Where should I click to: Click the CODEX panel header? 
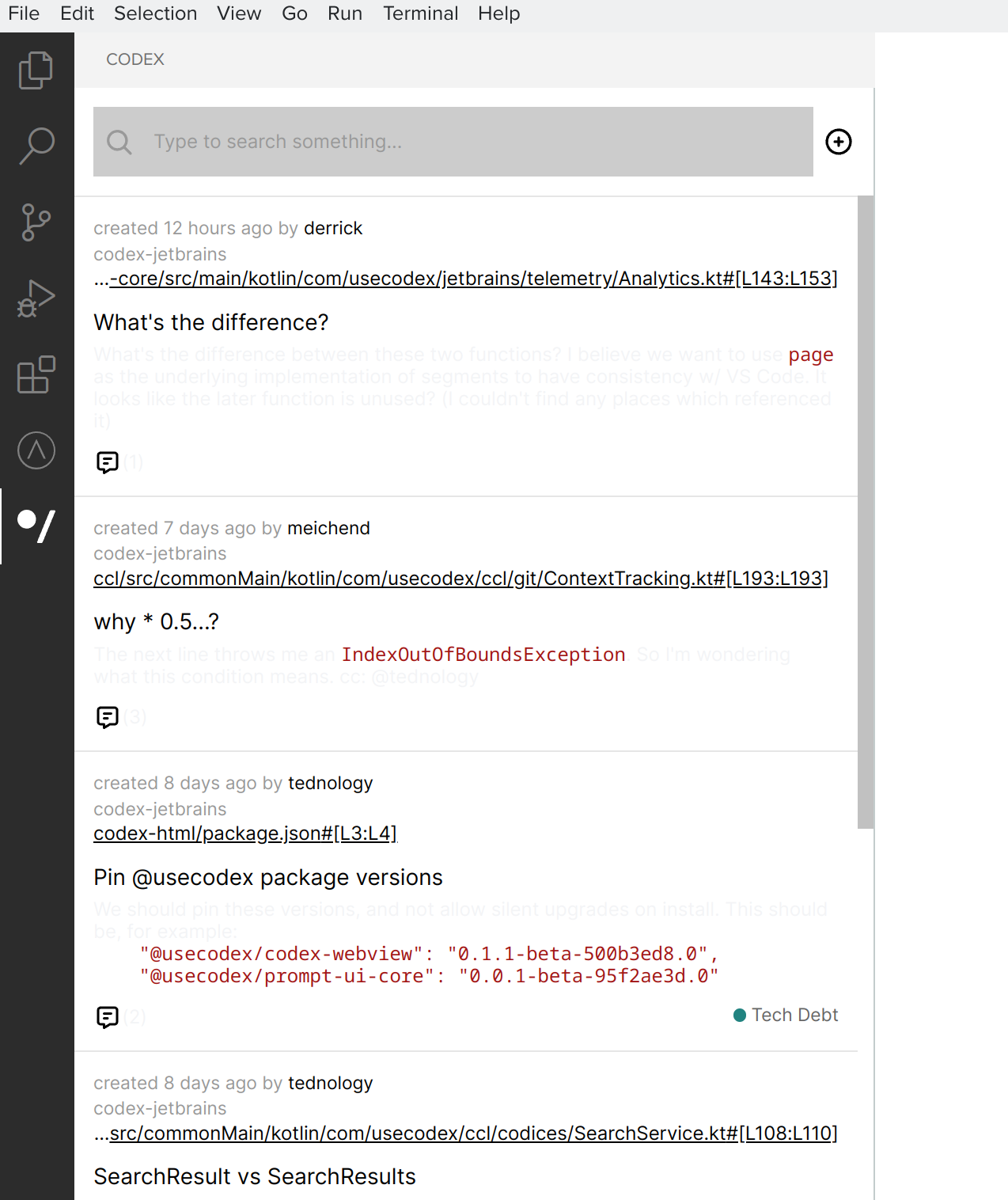point(135,59)
